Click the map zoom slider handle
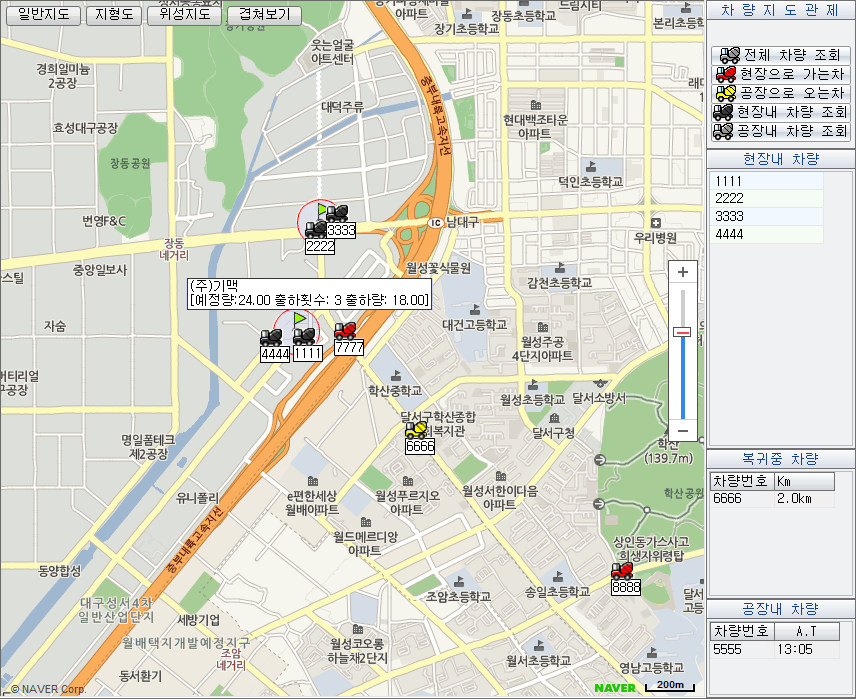 [683, 331]
